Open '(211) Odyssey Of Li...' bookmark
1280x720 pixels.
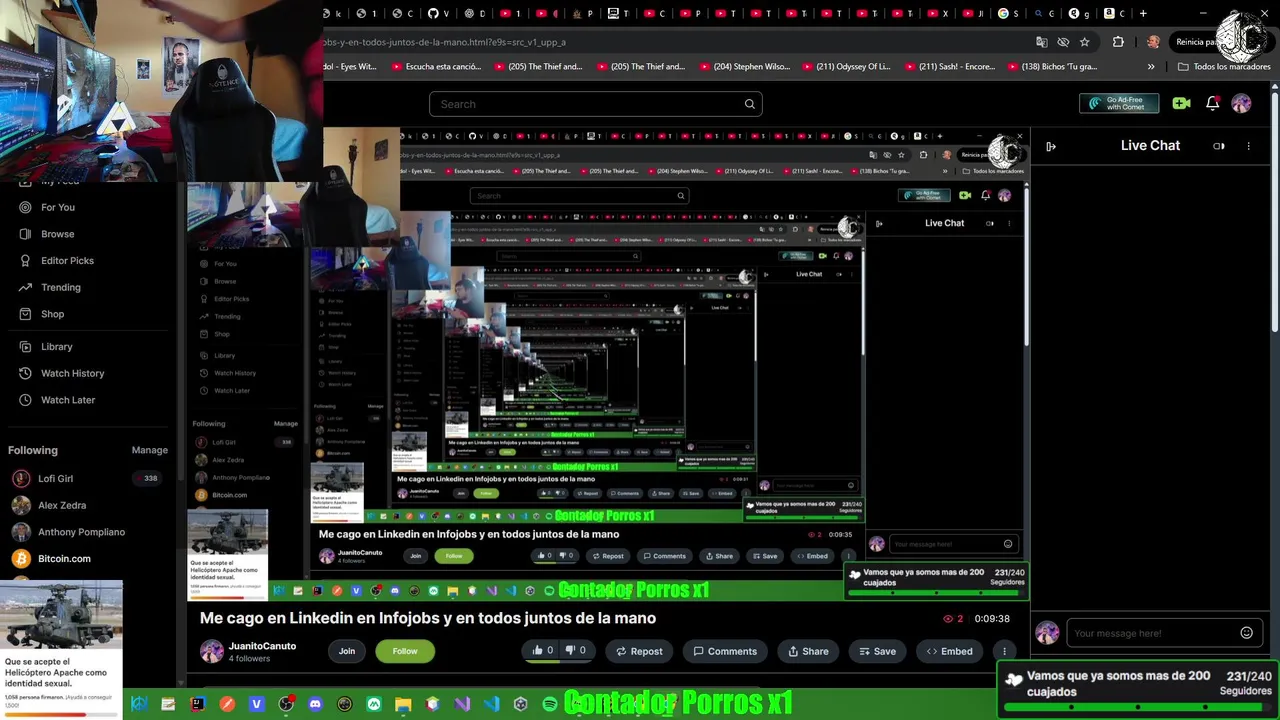tap(846, 67)
